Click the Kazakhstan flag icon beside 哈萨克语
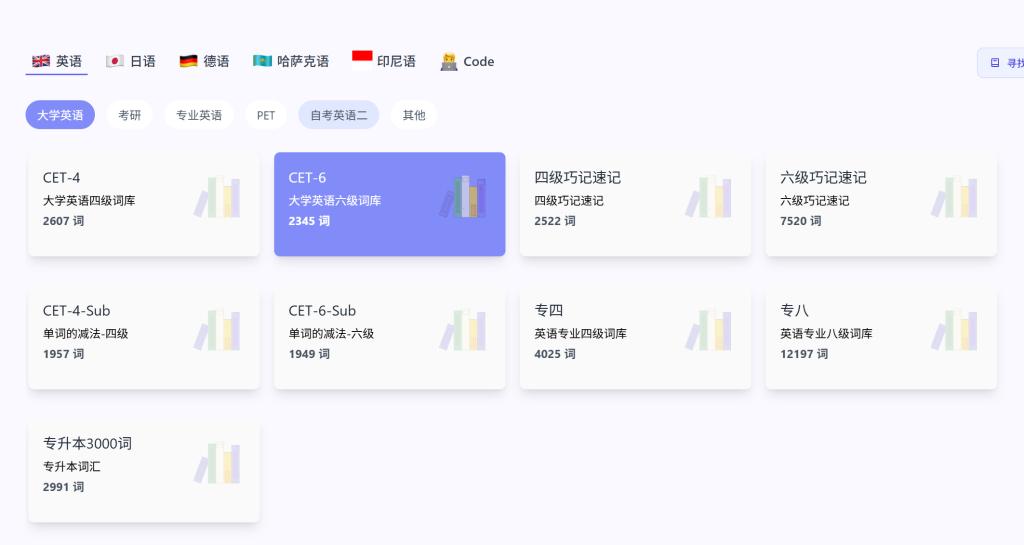 click(263, 61)
